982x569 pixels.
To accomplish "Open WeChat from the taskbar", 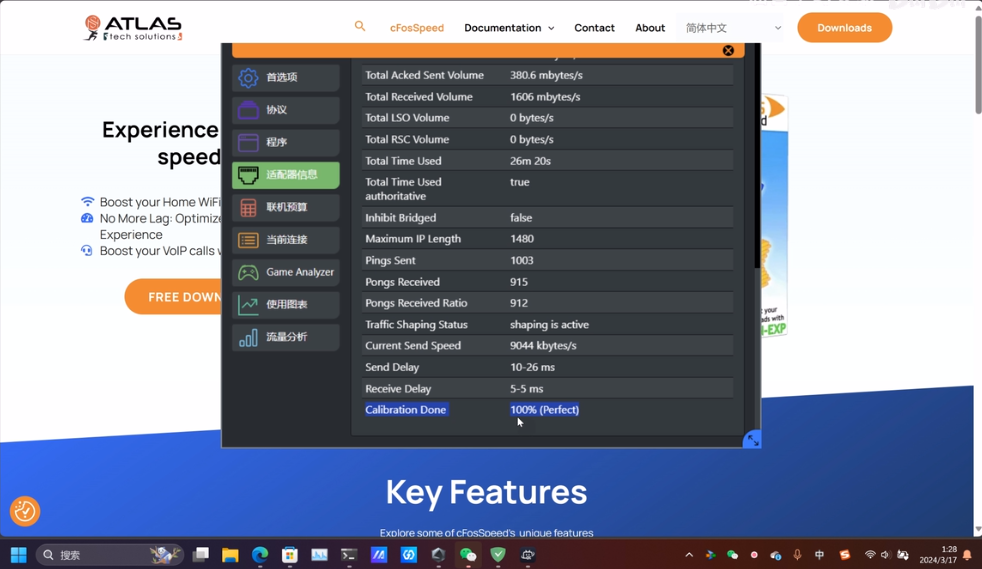I will (x=468, y=555).
